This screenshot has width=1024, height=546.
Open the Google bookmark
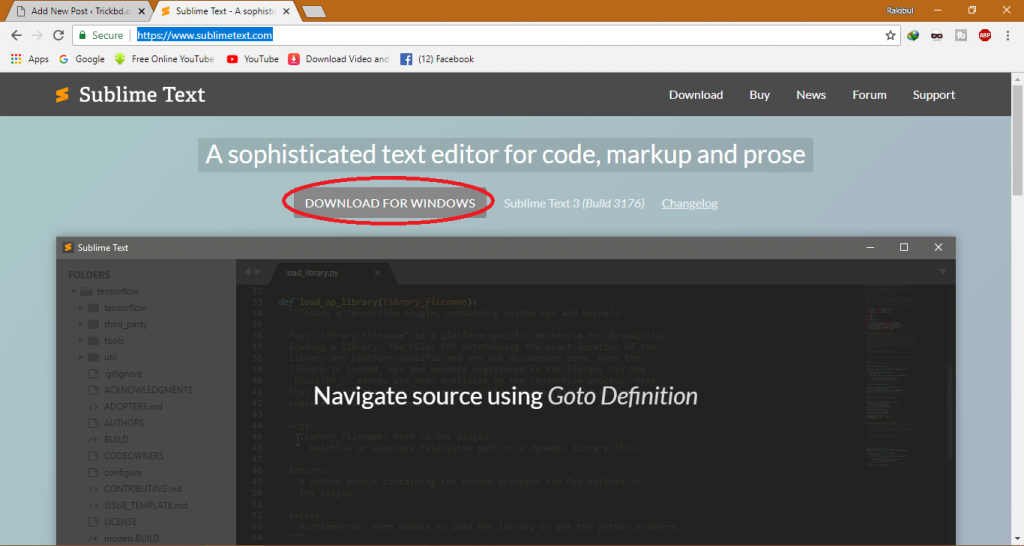(82, 59)
